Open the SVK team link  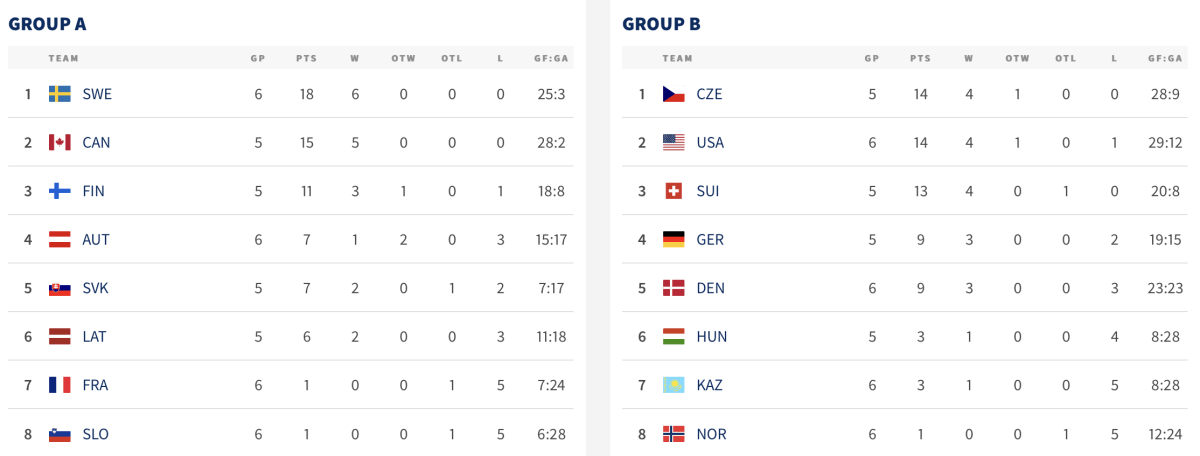tap(96, 288)
